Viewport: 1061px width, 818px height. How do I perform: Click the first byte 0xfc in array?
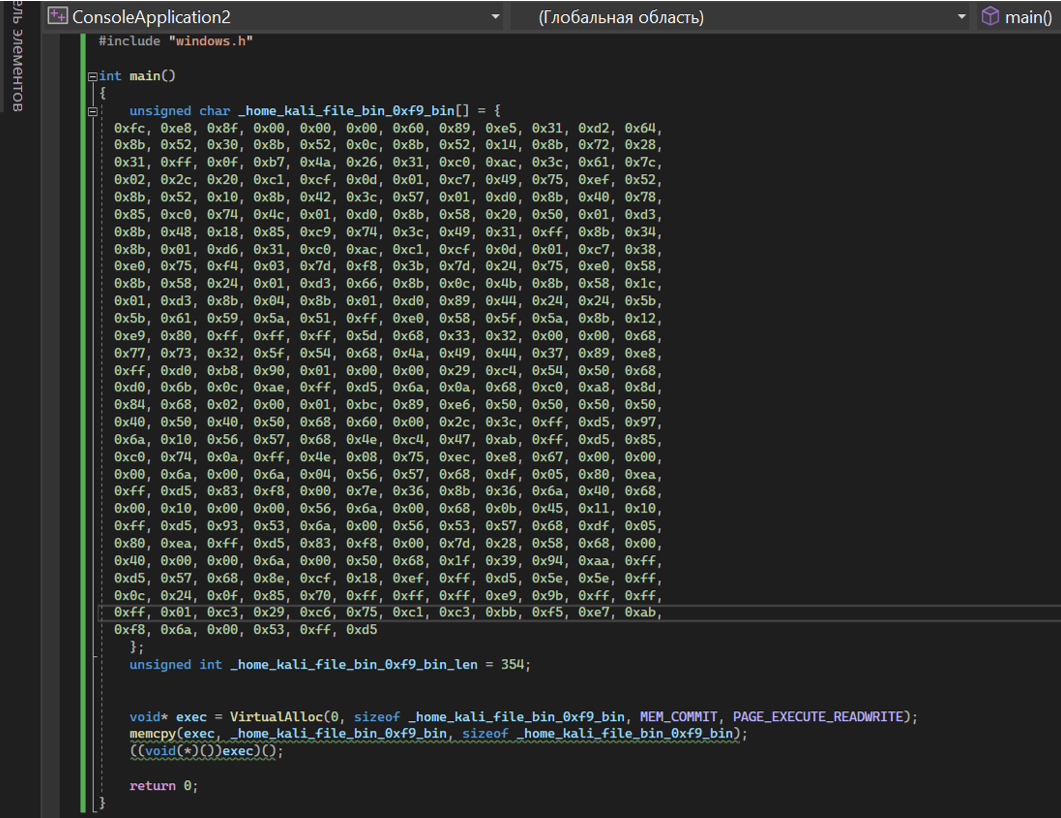click(129, 128)
